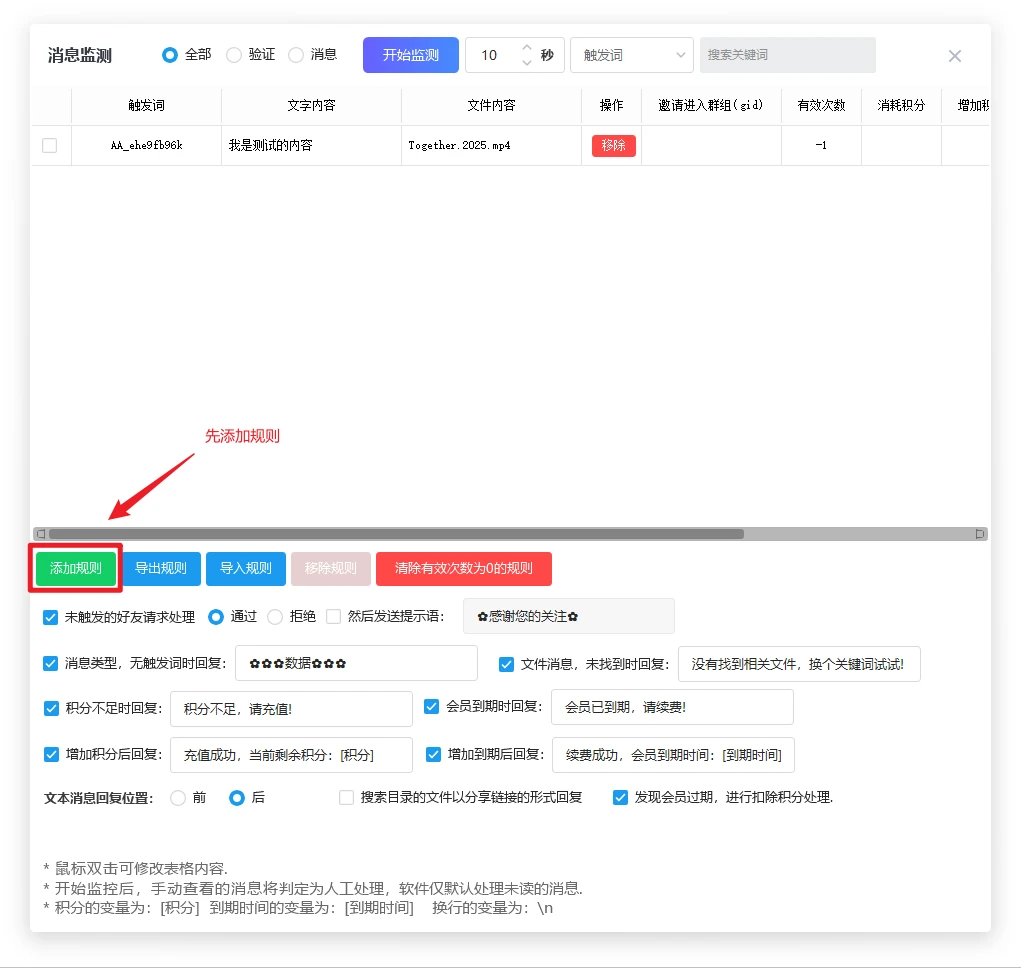The height and width of the screenshot is (968, 1021).
Task: Click the 搜索关键词 search field
Action: point(787,55)
